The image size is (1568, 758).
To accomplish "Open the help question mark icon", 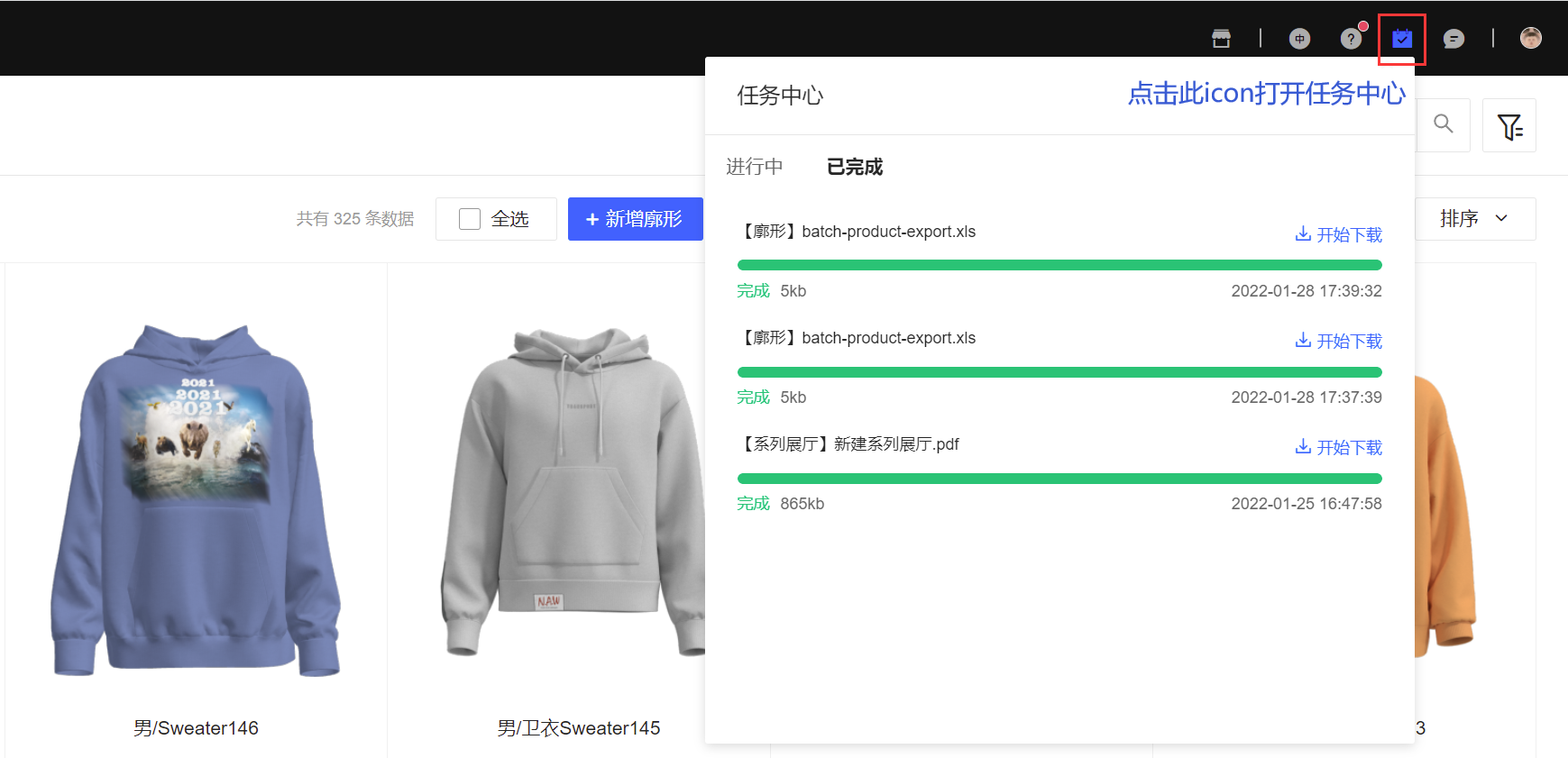I will 1351,39.
